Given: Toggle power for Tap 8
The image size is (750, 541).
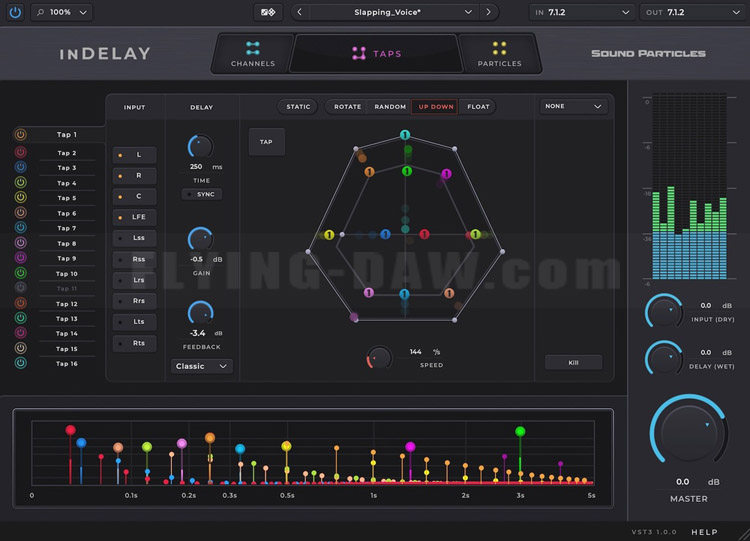Looking at the screenshot, I should coord(20,243).
